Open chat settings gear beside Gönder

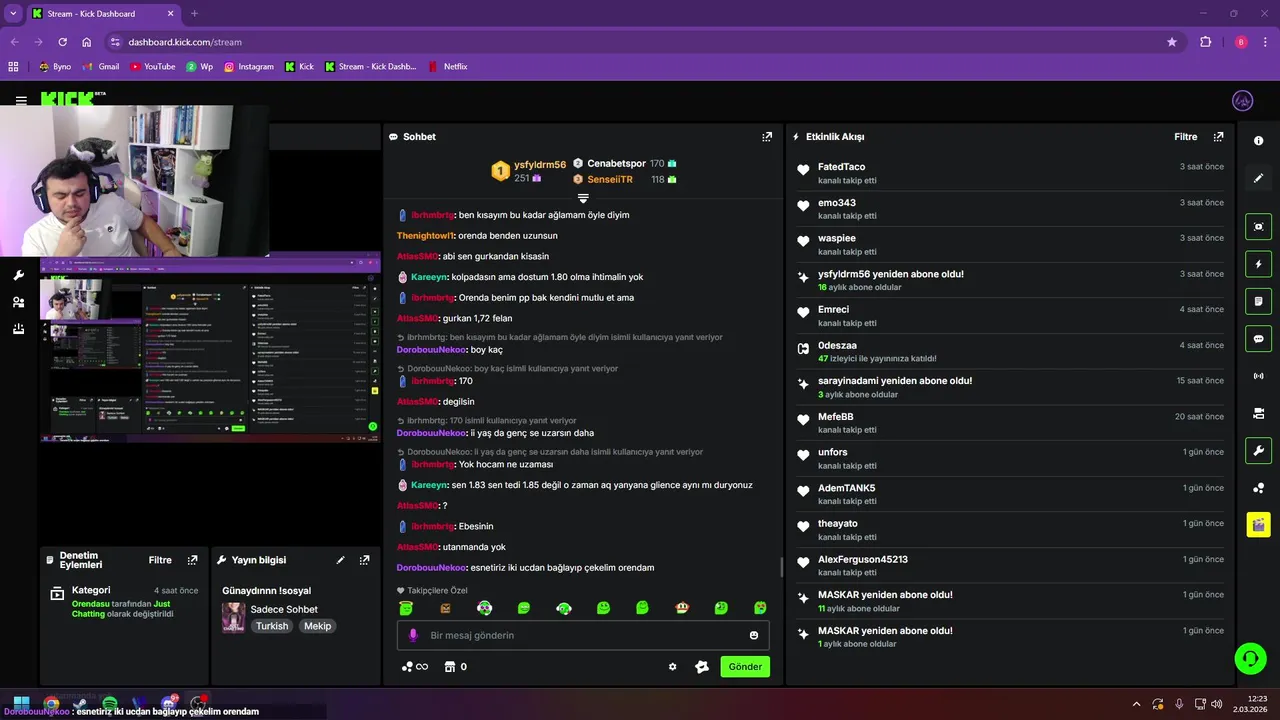tap(672, 667)
